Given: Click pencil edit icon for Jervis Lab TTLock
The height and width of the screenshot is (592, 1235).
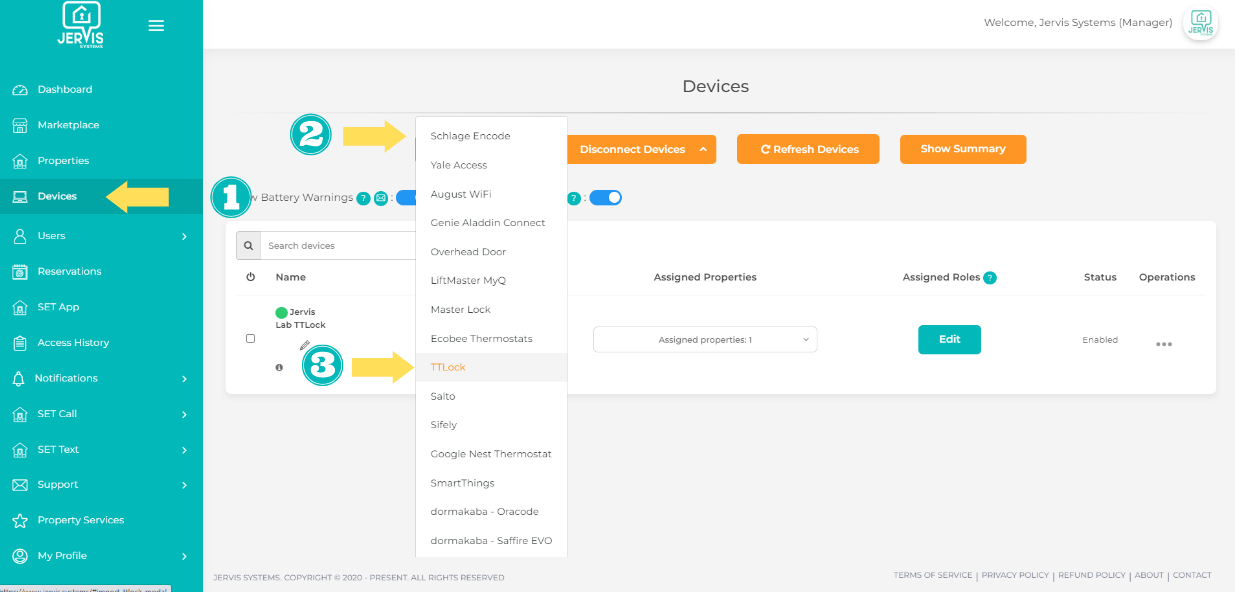Looking at the screenshot, I should point(305,346).
